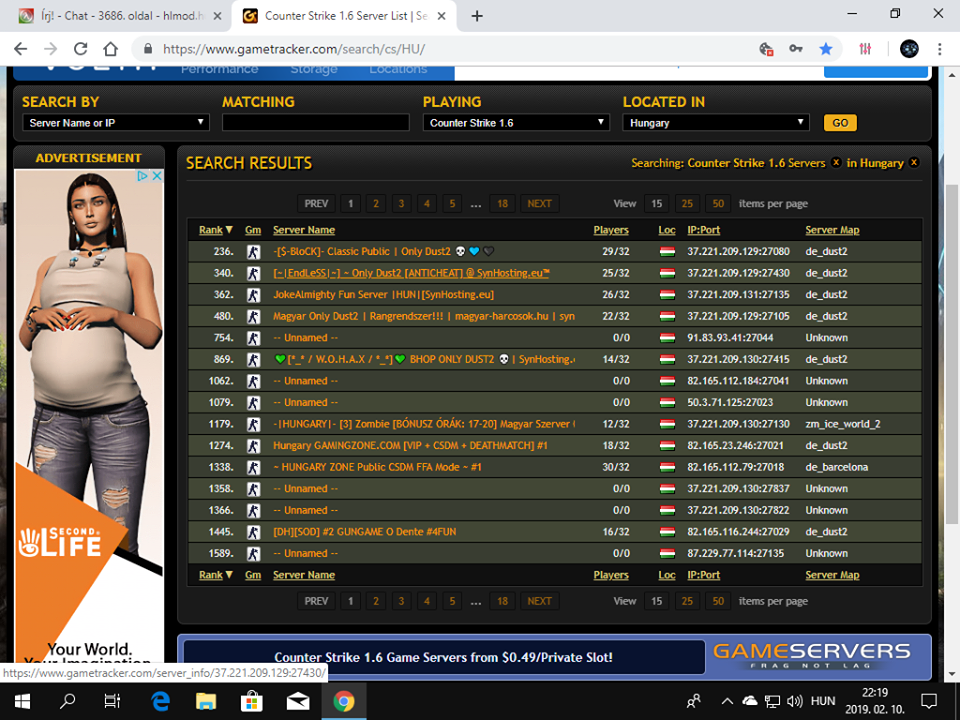
Task: Click the HUN keyboard language indicator
Action: [823, 701]
